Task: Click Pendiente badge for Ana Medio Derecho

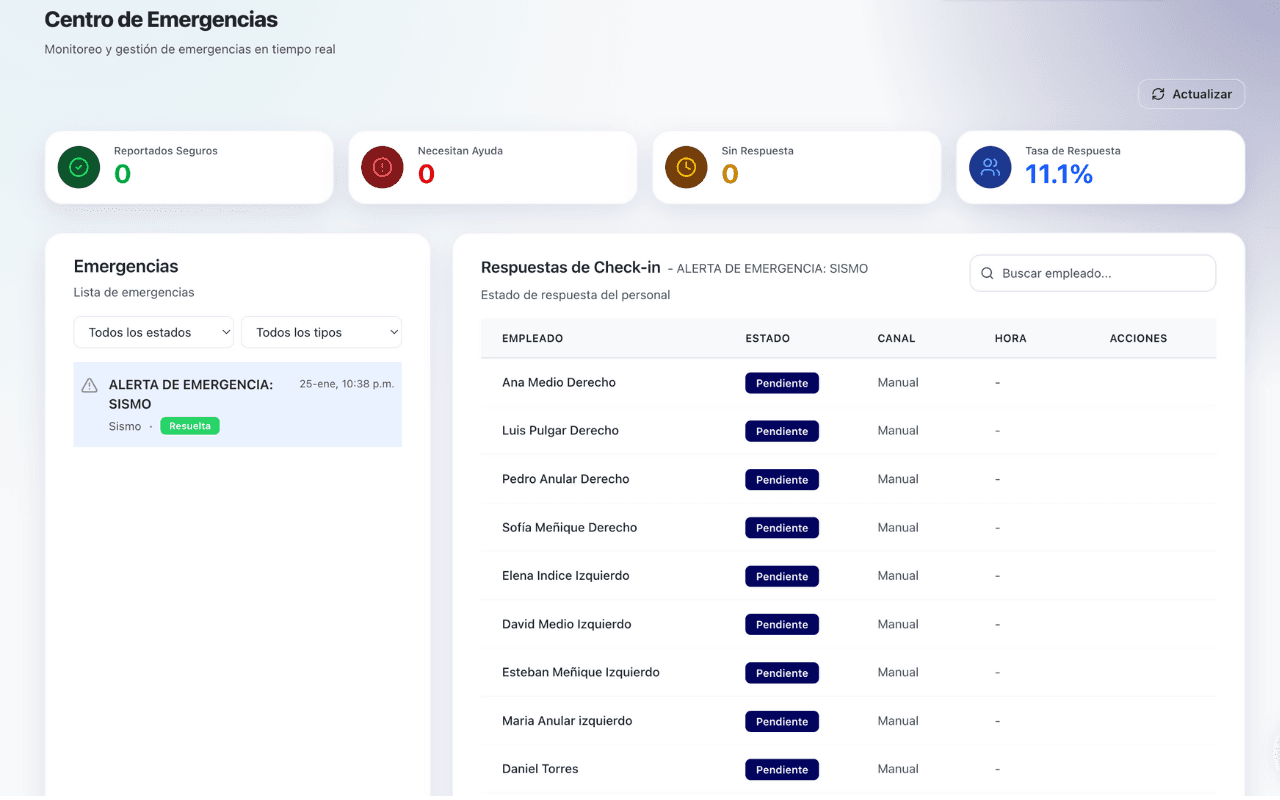Action: click(781, 383)
